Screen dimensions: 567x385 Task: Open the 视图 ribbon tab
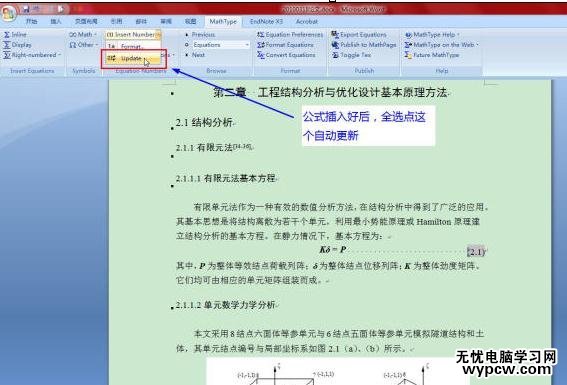pyautogui.click(x=191, y=22)
